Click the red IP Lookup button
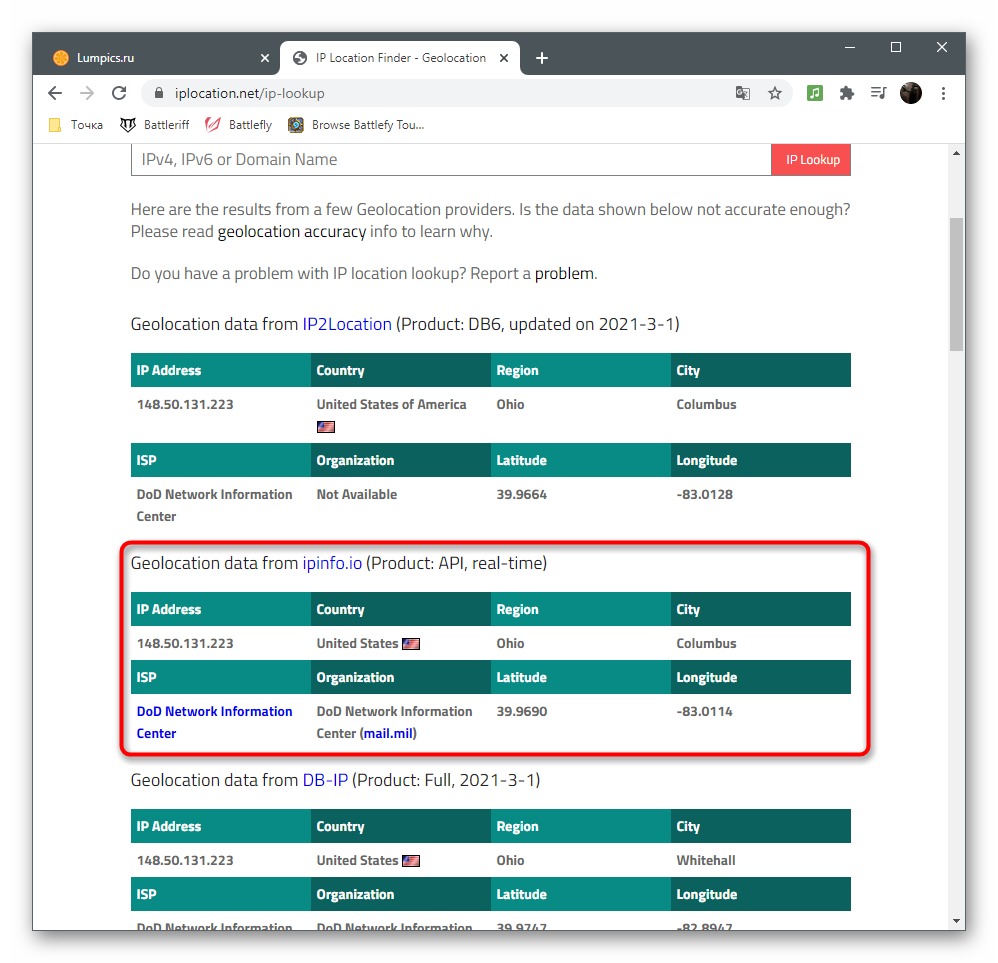The image size is (998, 963). pyautogui.click(x=812, y=160)
